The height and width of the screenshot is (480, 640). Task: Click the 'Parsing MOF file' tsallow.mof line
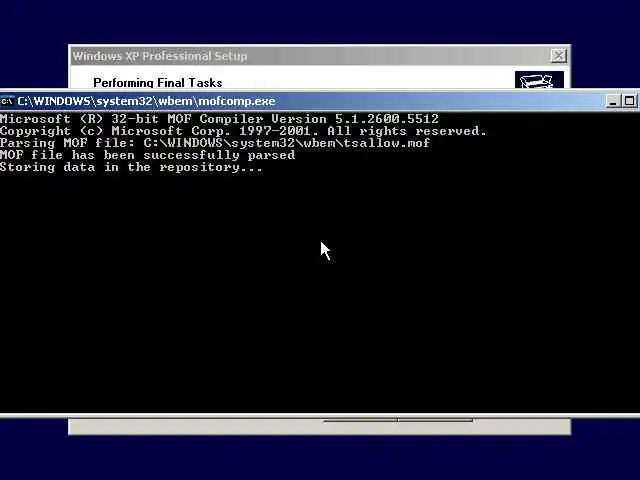pyautogui.click(x=215, y=143)
